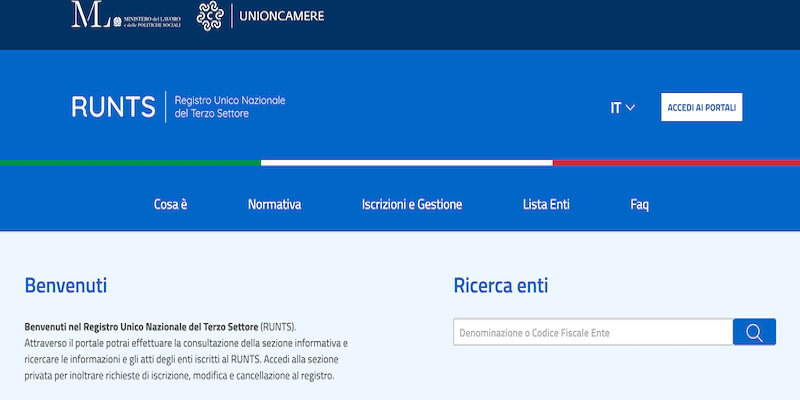Click the Benvenuti heading
The height and width of the screenshot is (400, 800).
[x=66, y=285]
